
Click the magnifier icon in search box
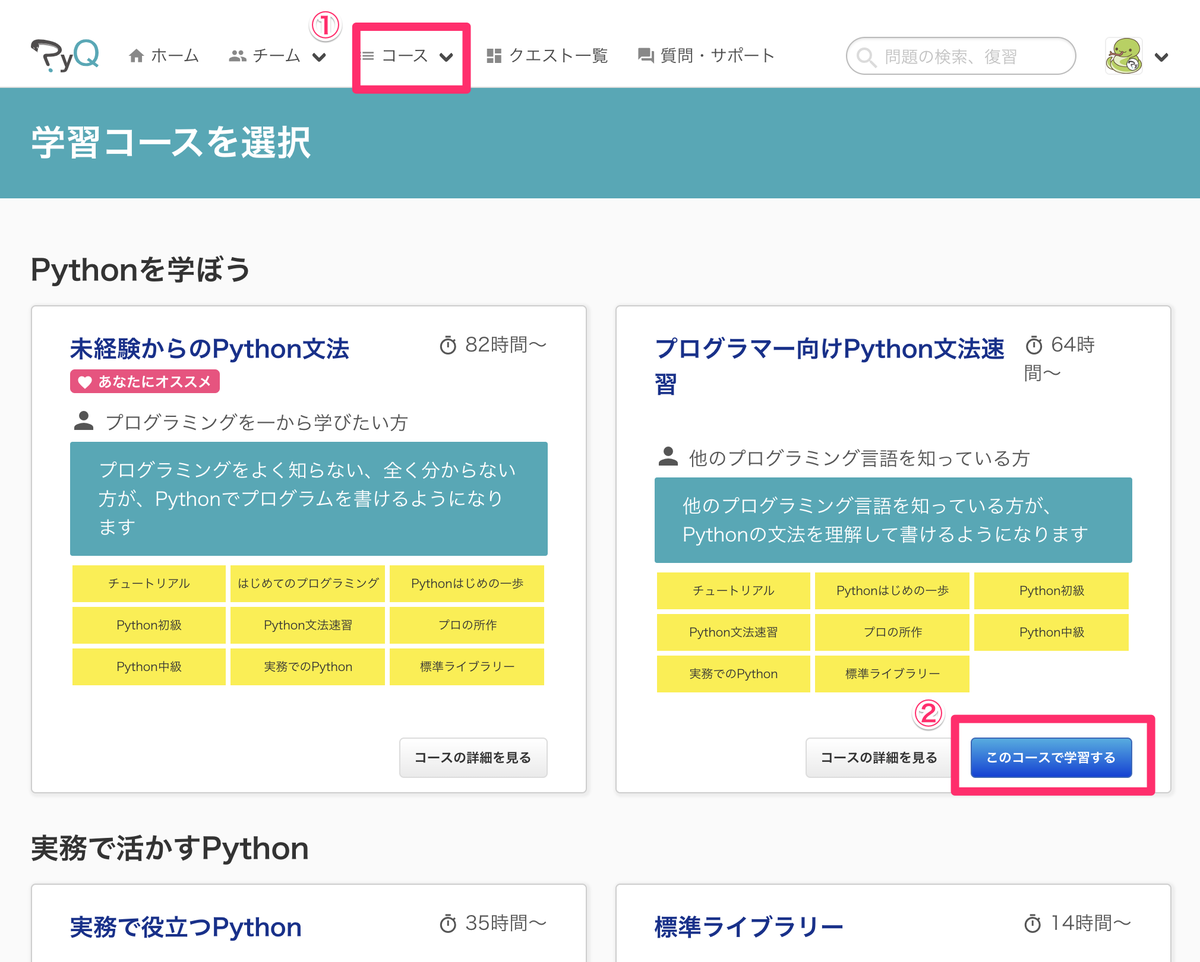click(x=866, y=57)
